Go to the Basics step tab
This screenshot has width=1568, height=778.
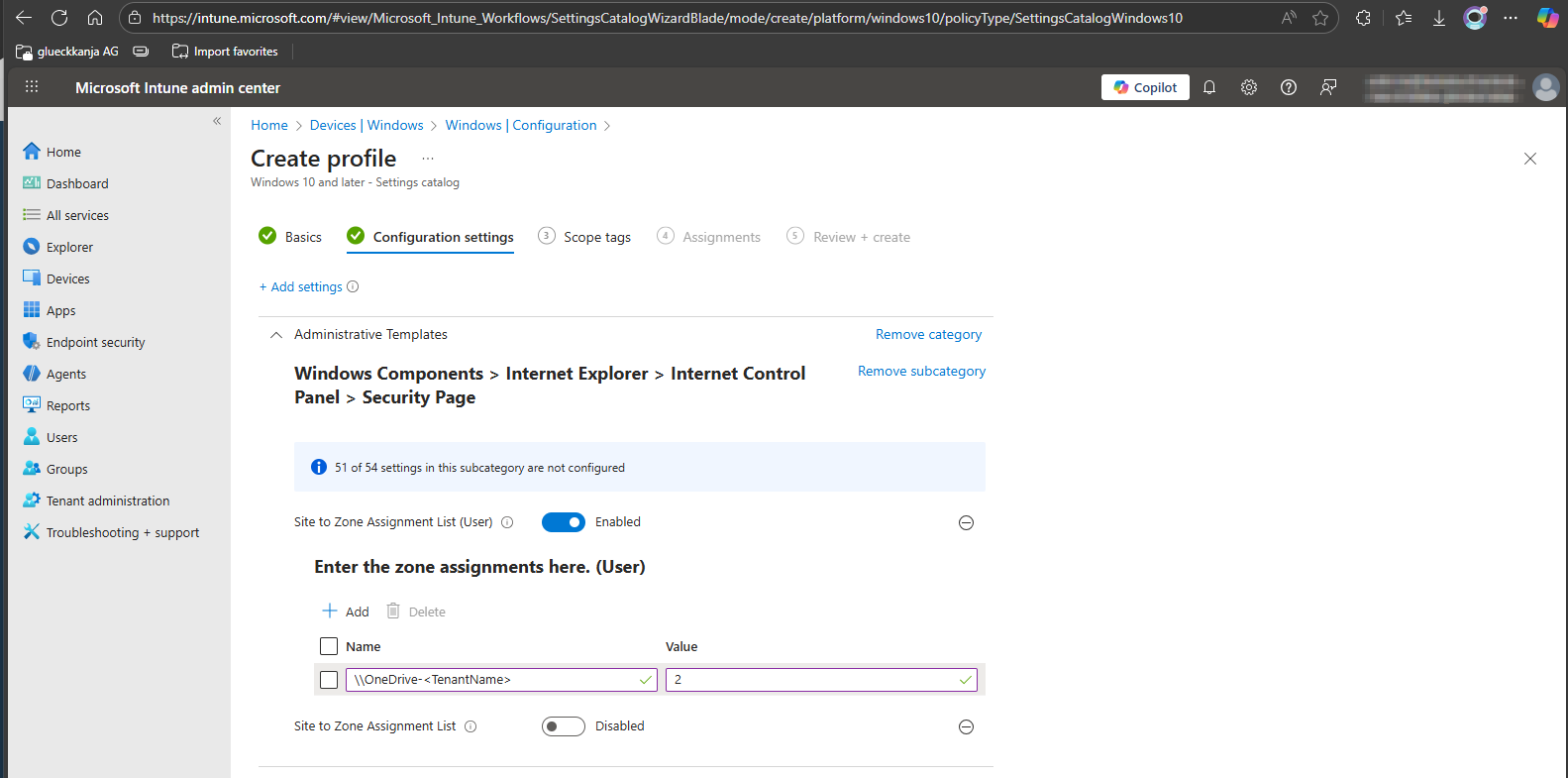click(x=290, y=237)
